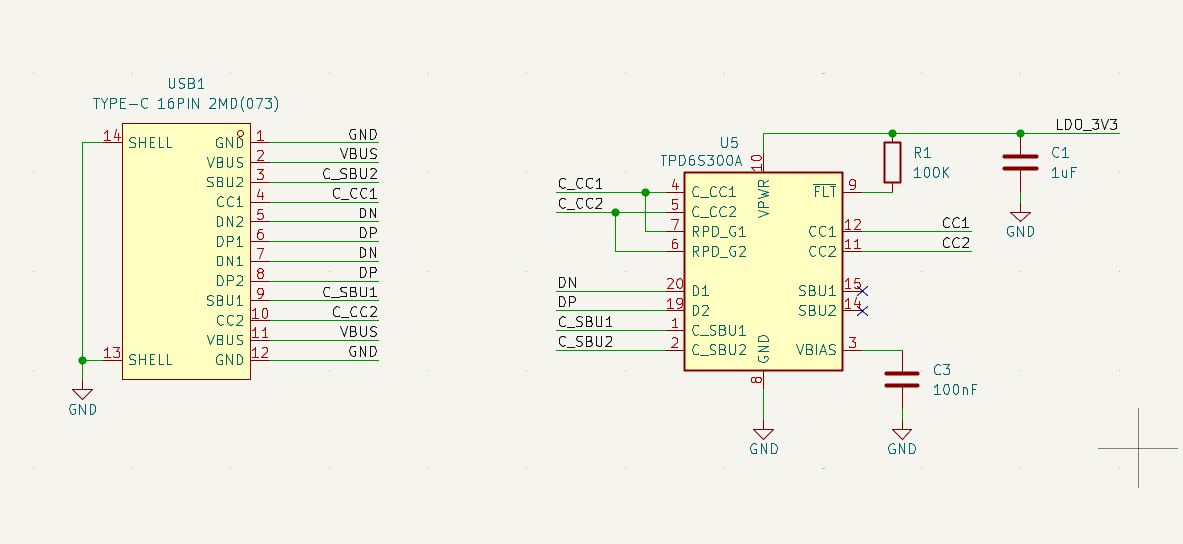Select the 100nF value text of C3
1183x544 pixels.
pos(955,389)
